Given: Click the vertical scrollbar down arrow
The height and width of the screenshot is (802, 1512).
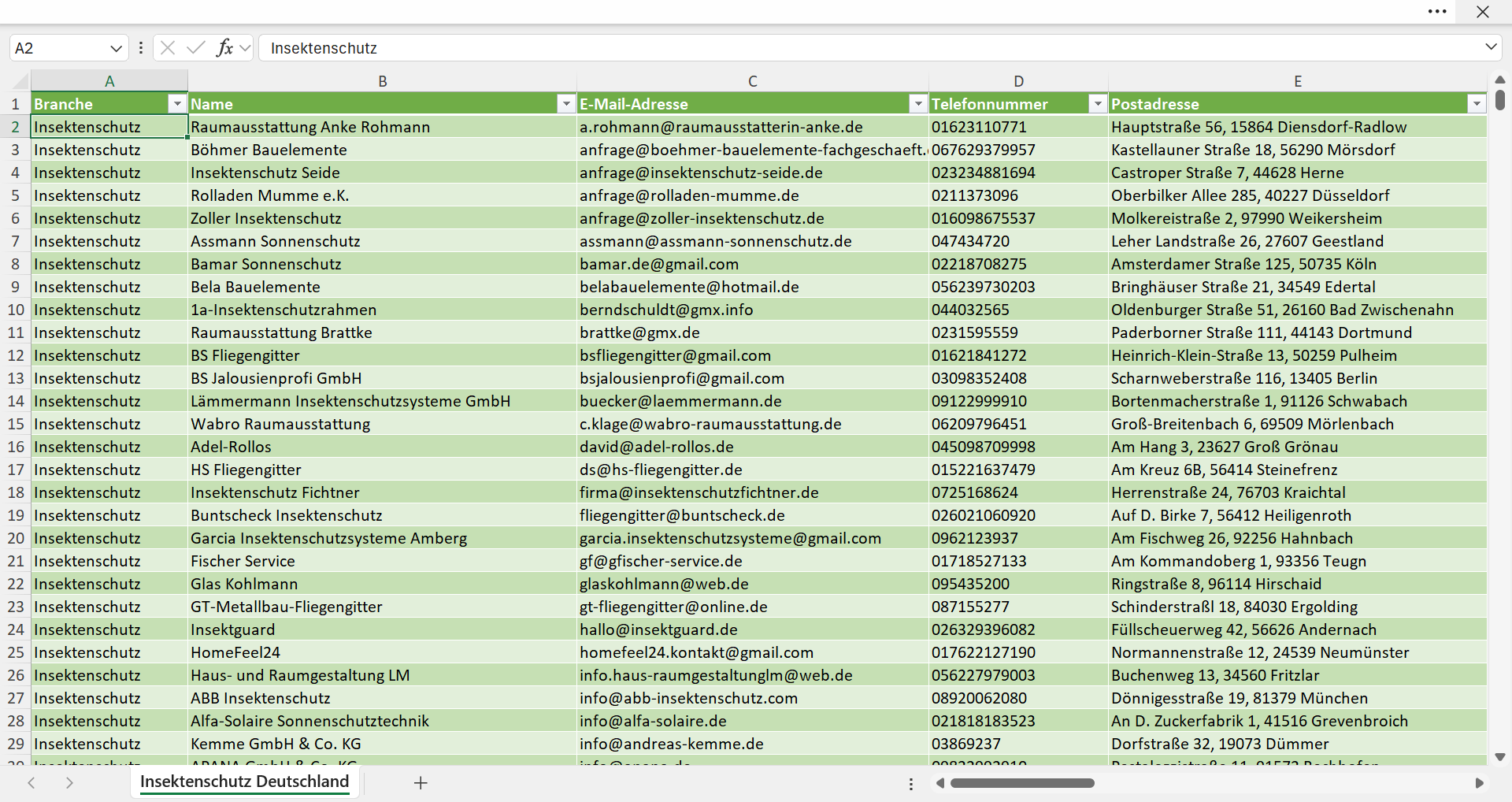Looking at the screenshot, I should click(x=1500, y=757).
